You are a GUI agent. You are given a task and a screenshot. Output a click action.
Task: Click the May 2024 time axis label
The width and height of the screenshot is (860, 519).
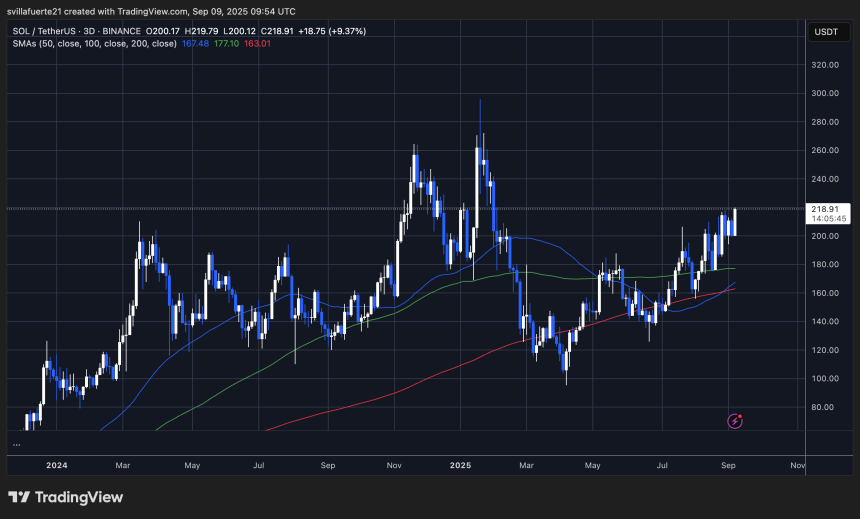pos(192,465)
